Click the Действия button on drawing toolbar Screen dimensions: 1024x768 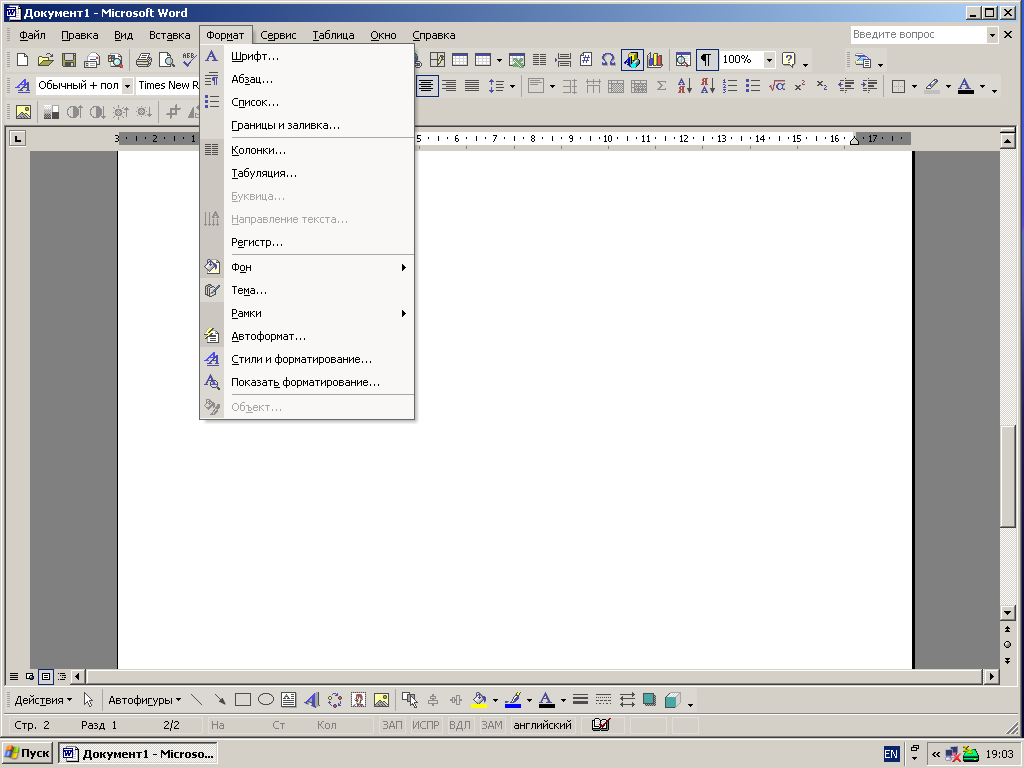[x=43, y=700]
